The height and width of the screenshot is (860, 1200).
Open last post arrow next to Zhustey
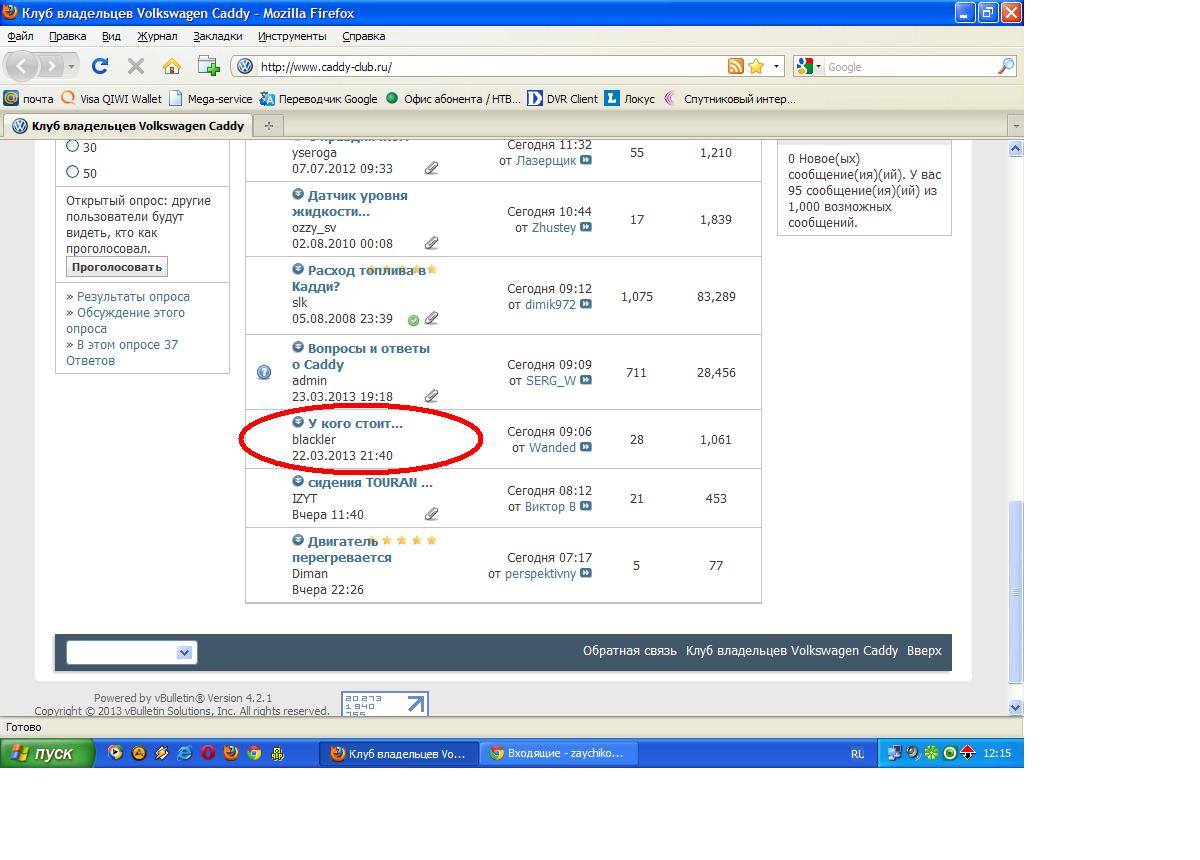tap(586, 227)
